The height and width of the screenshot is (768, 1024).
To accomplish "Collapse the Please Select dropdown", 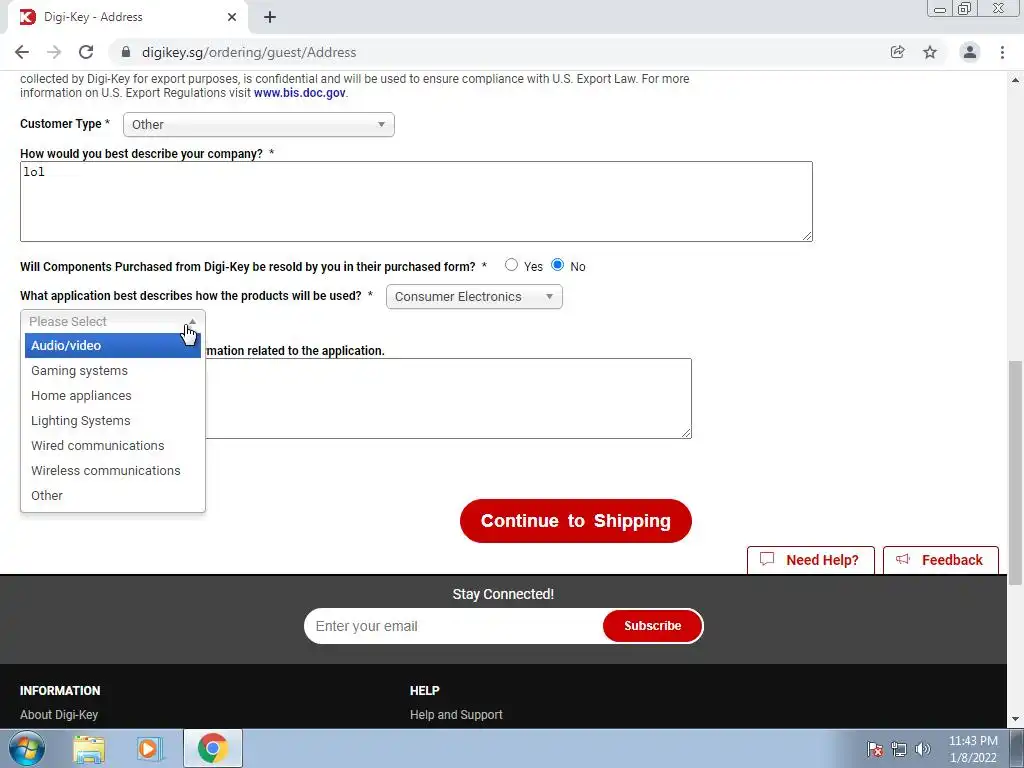I will tap(113, 321).
